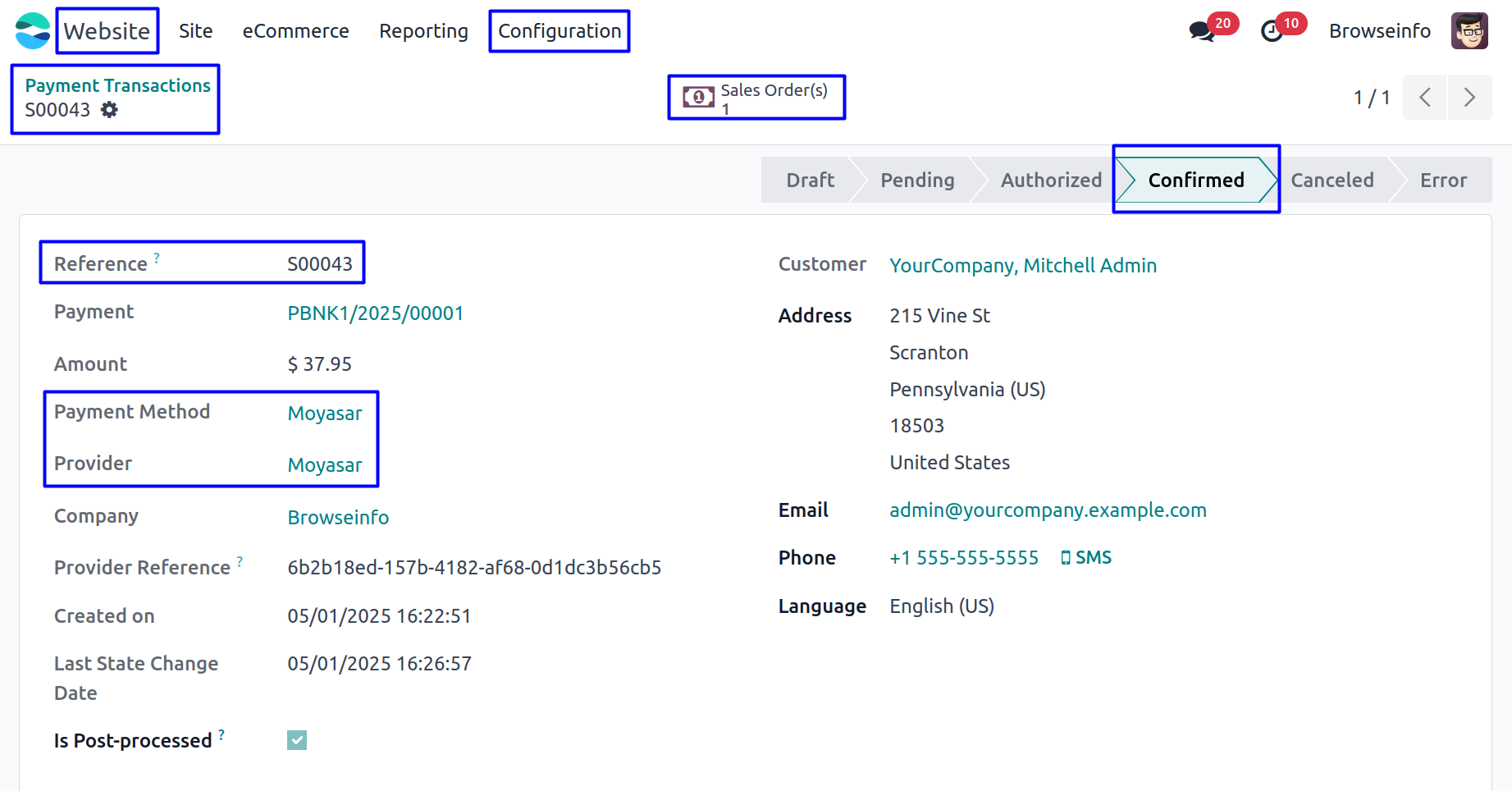Open the Configuration menu

[560, 31]
